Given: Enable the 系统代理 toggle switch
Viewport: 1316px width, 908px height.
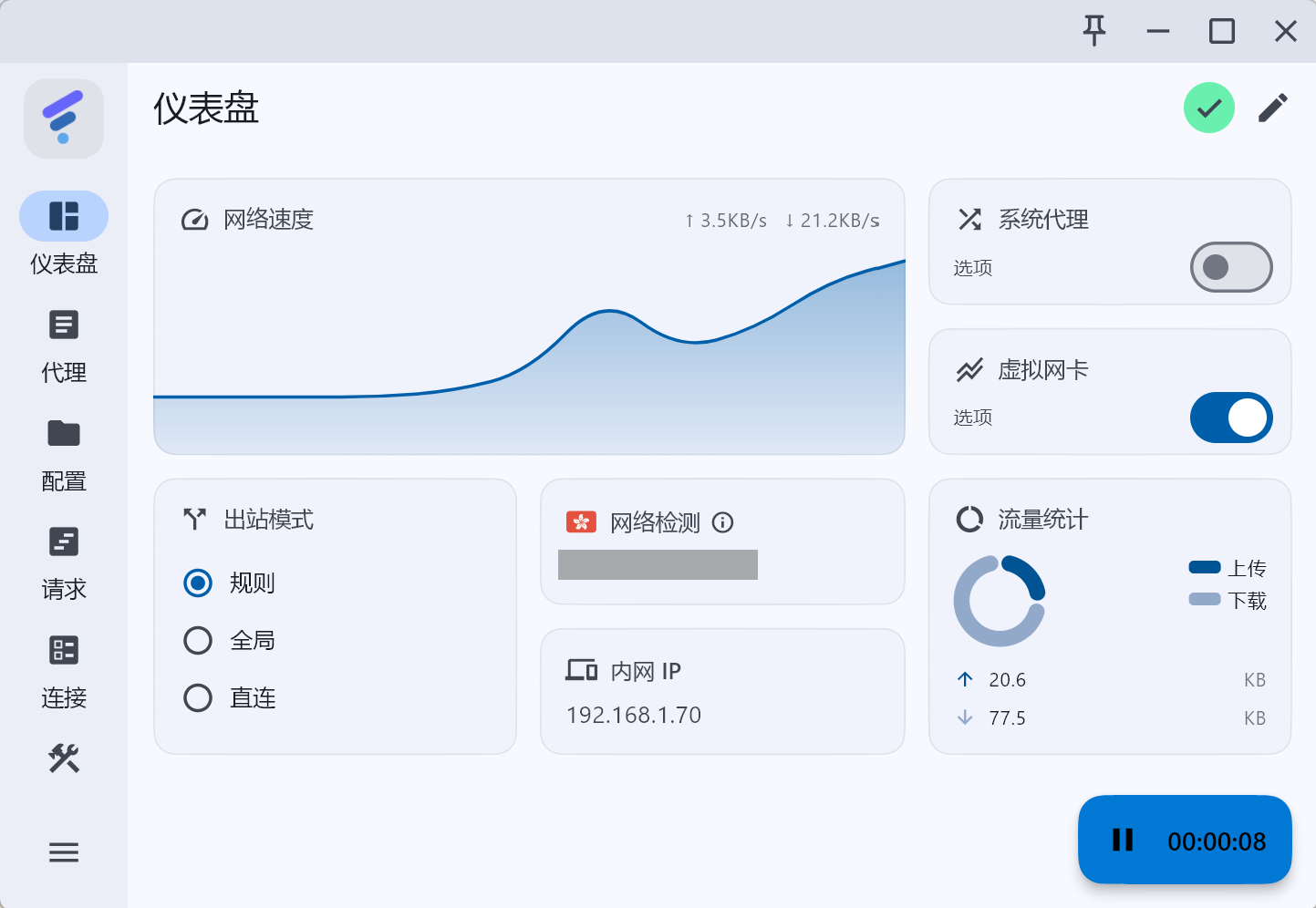Looking at the screenshot, I should tap(1230, 267).
